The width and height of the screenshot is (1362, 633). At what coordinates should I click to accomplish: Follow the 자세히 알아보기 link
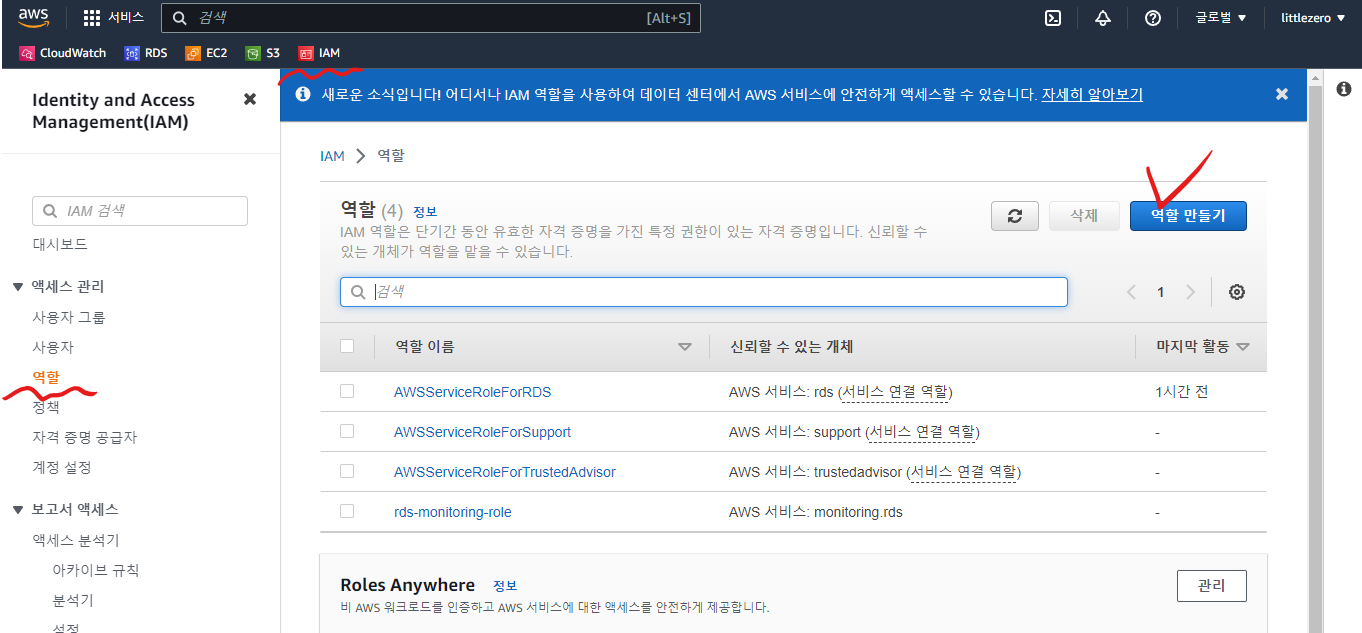pos(1092,94)
